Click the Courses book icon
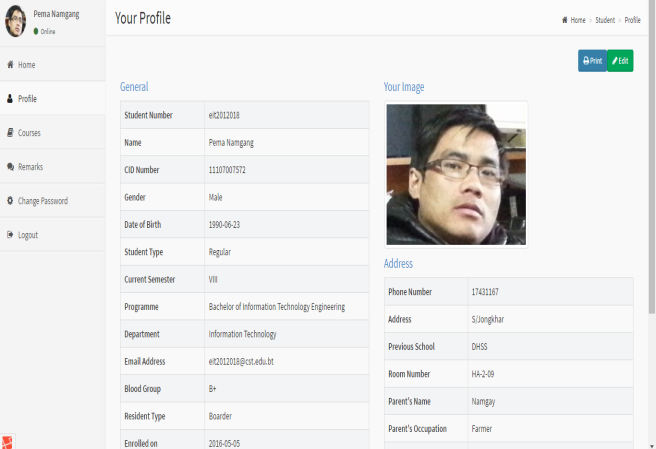Viewport: 656px width, 449px height. click(10, 133)
